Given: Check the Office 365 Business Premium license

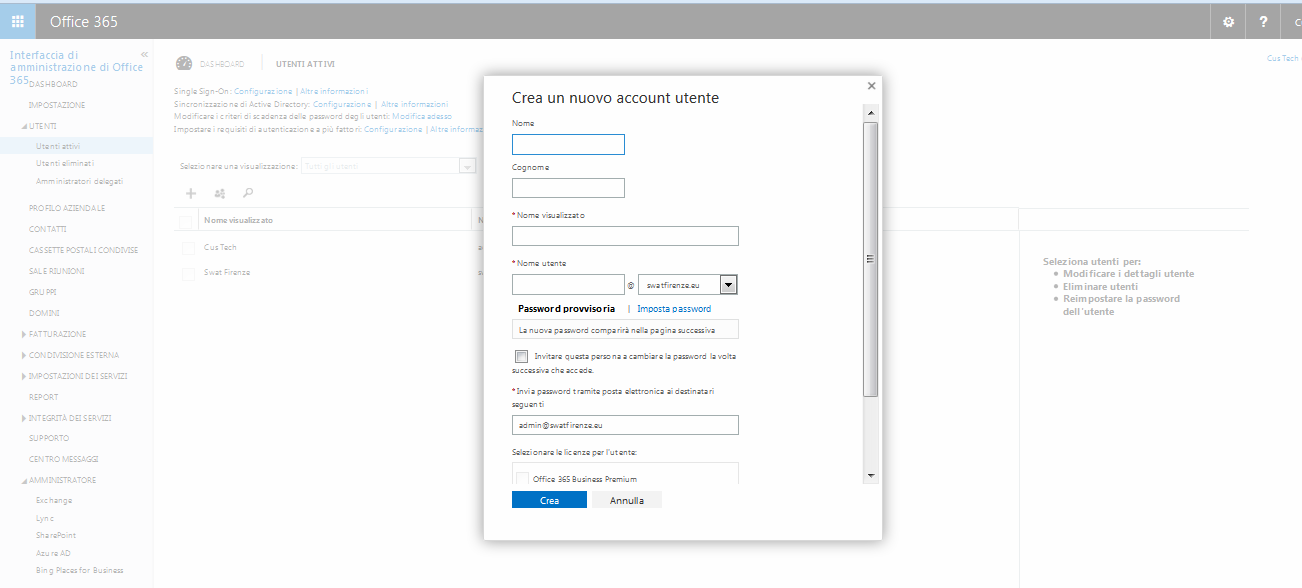Looking at the screenshot, I should (x=522, y=479).
